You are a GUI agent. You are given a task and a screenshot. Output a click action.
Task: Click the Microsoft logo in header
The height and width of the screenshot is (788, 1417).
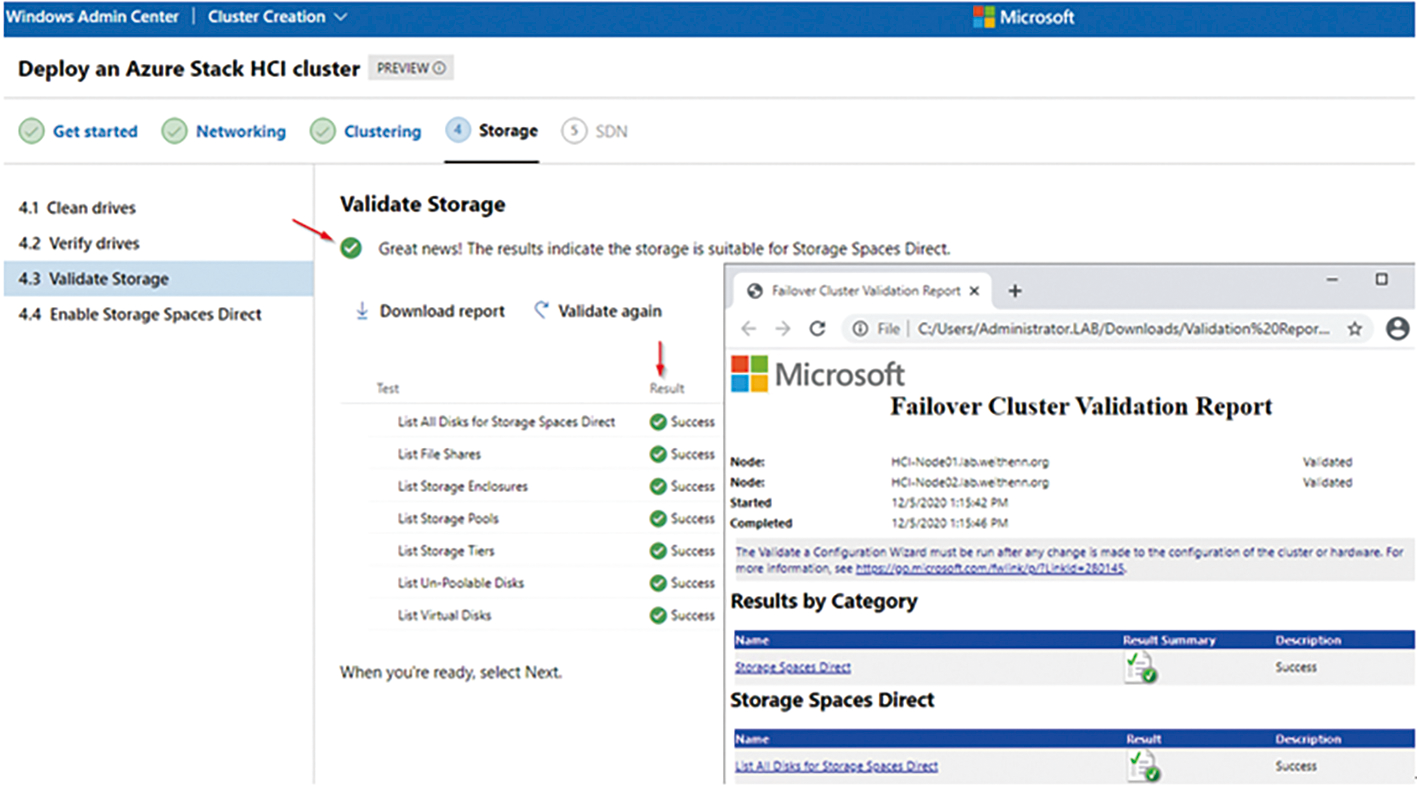coord(1024,17)
